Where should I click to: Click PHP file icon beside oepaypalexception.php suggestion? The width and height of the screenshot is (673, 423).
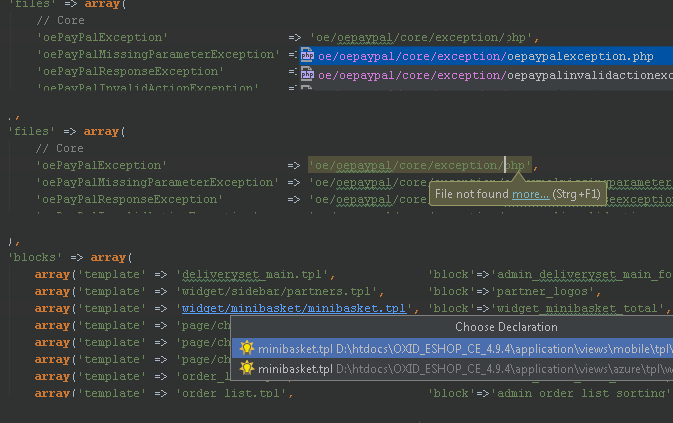click(307, 56)
